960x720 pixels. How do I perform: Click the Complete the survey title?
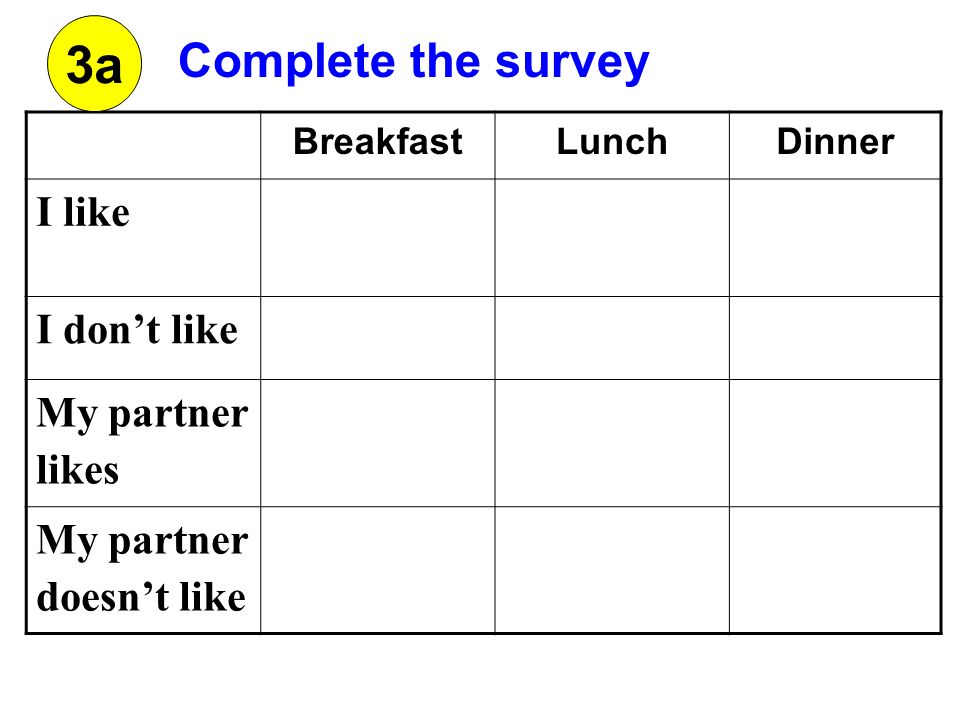(x=413, y=62)
